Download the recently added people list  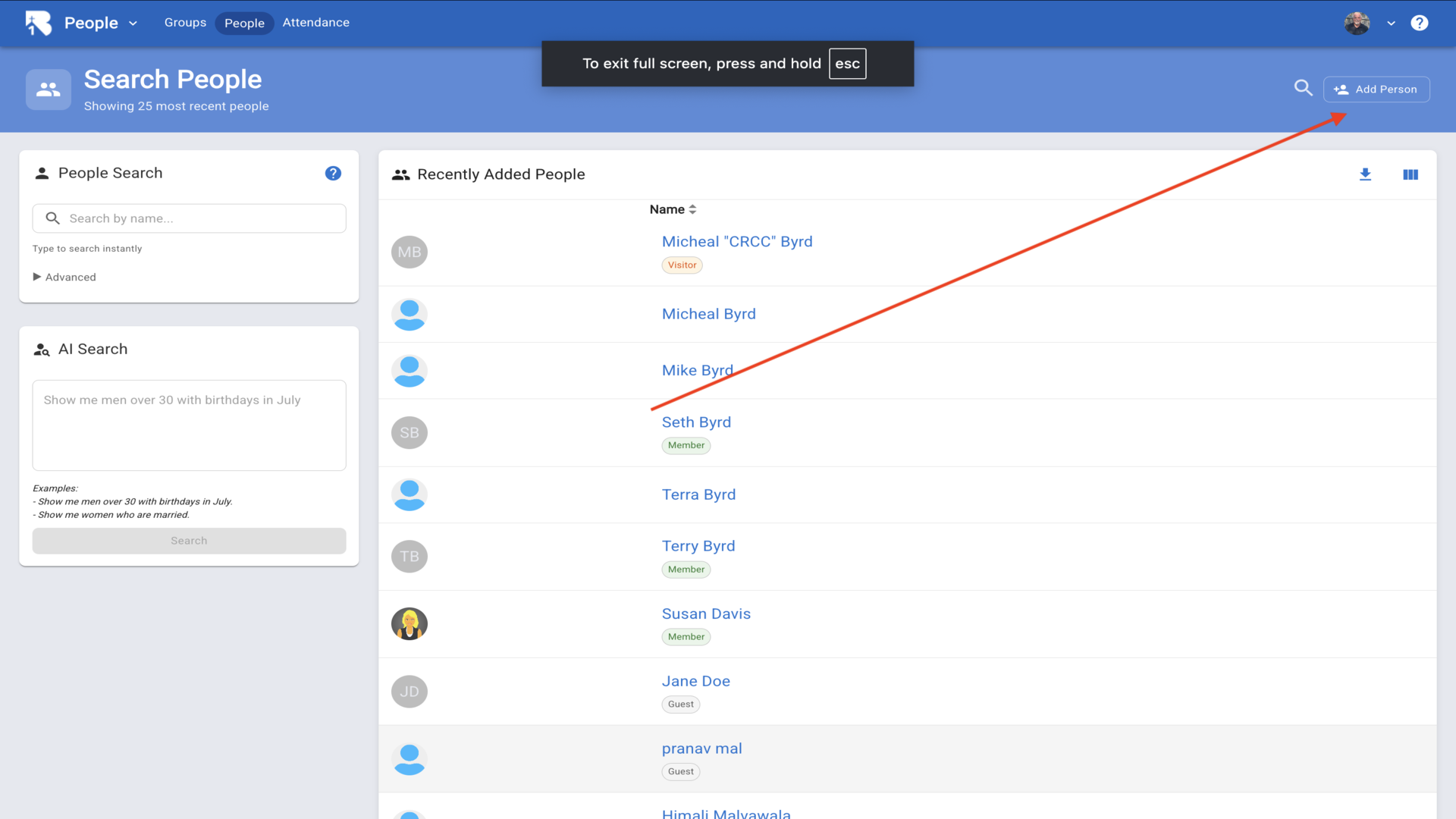pyautogui.click(x=1365, y=174)
